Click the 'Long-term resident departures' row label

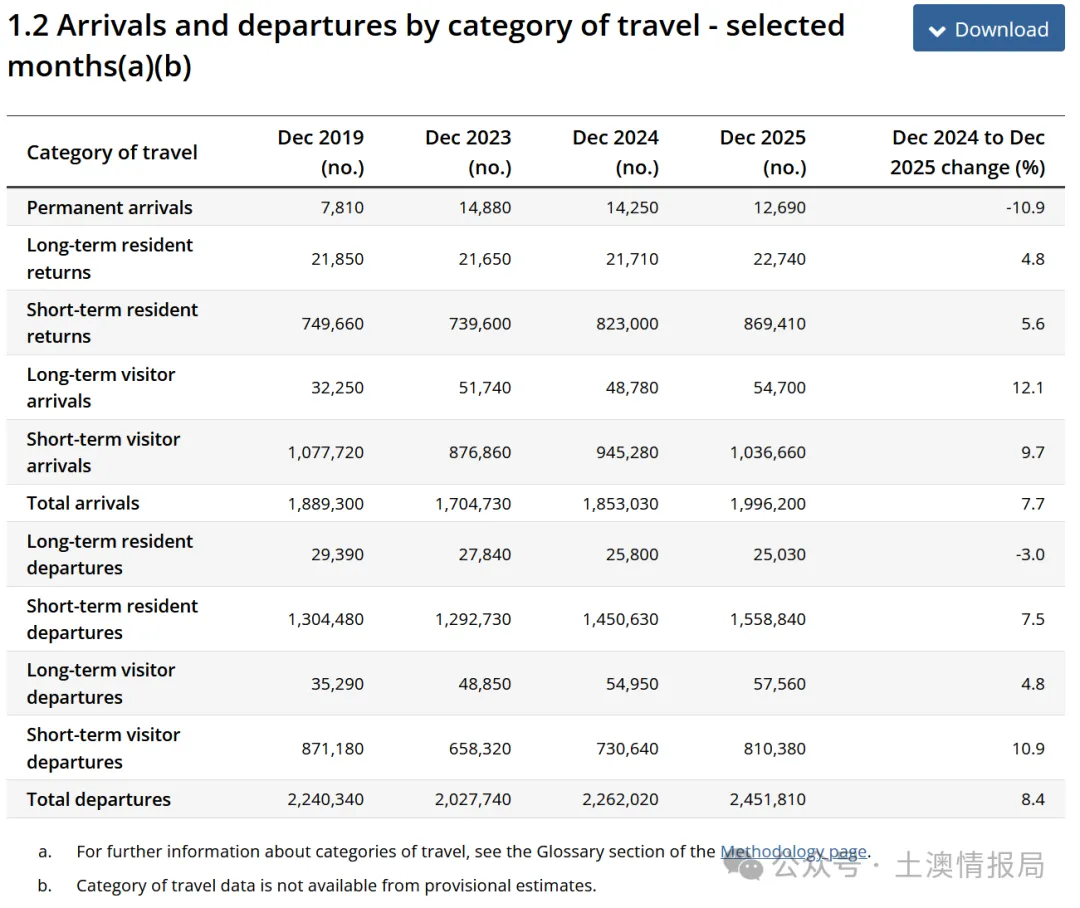click(109, 554)
